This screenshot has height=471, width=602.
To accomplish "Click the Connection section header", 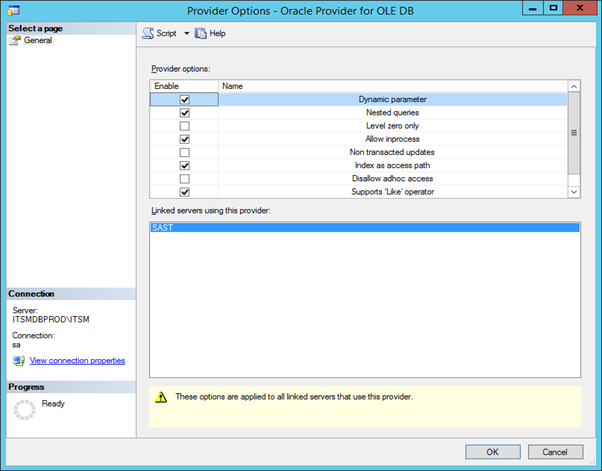I will pos(71,294).
